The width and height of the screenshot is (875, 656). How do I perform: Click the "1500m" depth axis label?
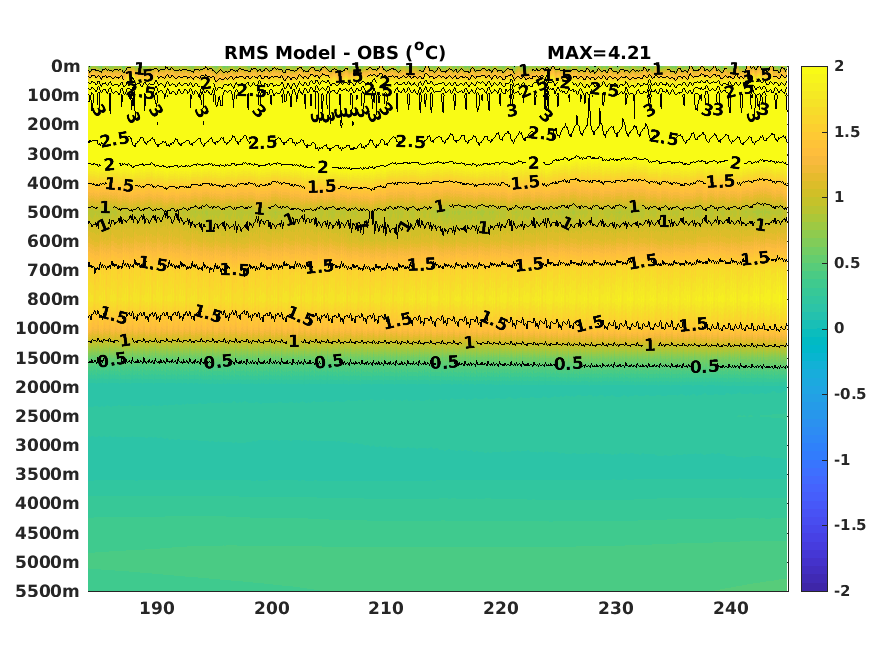(x=48, y=358)
